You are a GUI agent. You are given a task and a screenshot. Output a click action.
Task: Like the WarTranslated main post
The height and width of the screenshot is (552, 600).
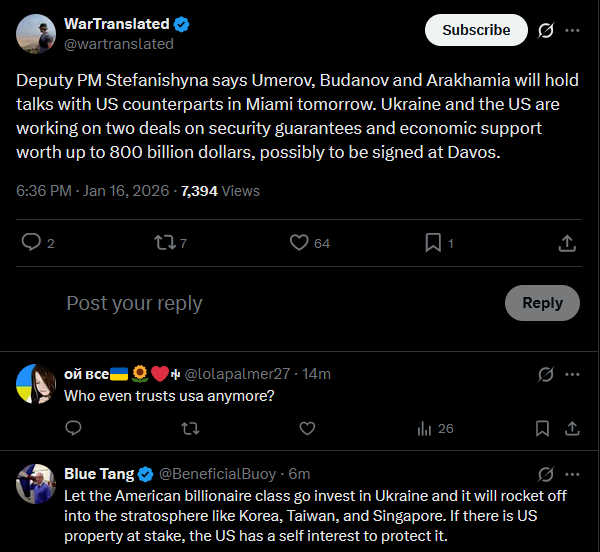299,242
